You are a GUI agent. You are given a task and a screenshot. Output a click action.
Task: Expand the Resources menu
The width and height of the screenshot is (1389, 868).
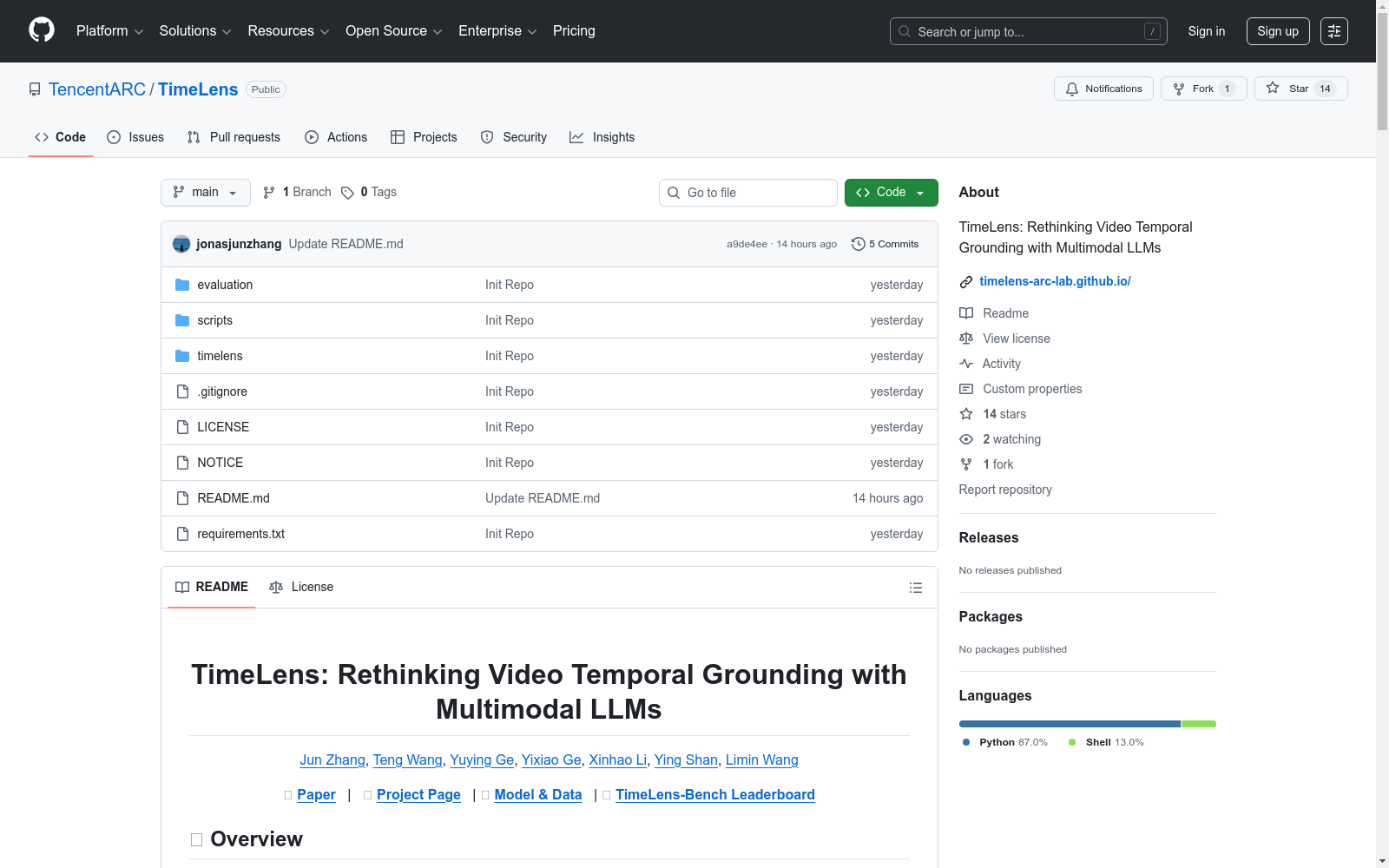click(288, 31)
